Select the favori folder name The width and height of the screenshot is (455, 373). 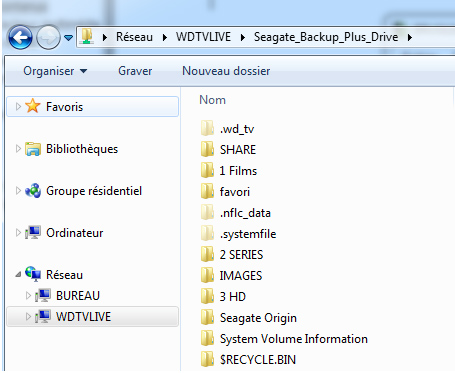point(235,192)
